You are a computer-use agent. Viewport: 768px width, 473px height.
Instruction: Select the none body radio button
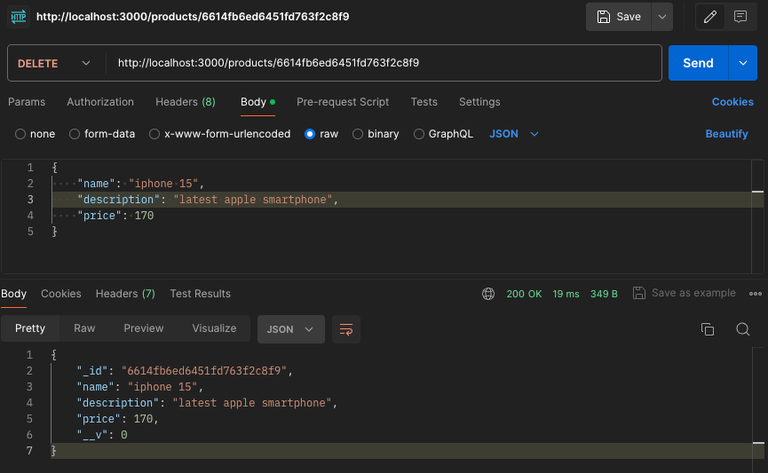tap(20, 134)
